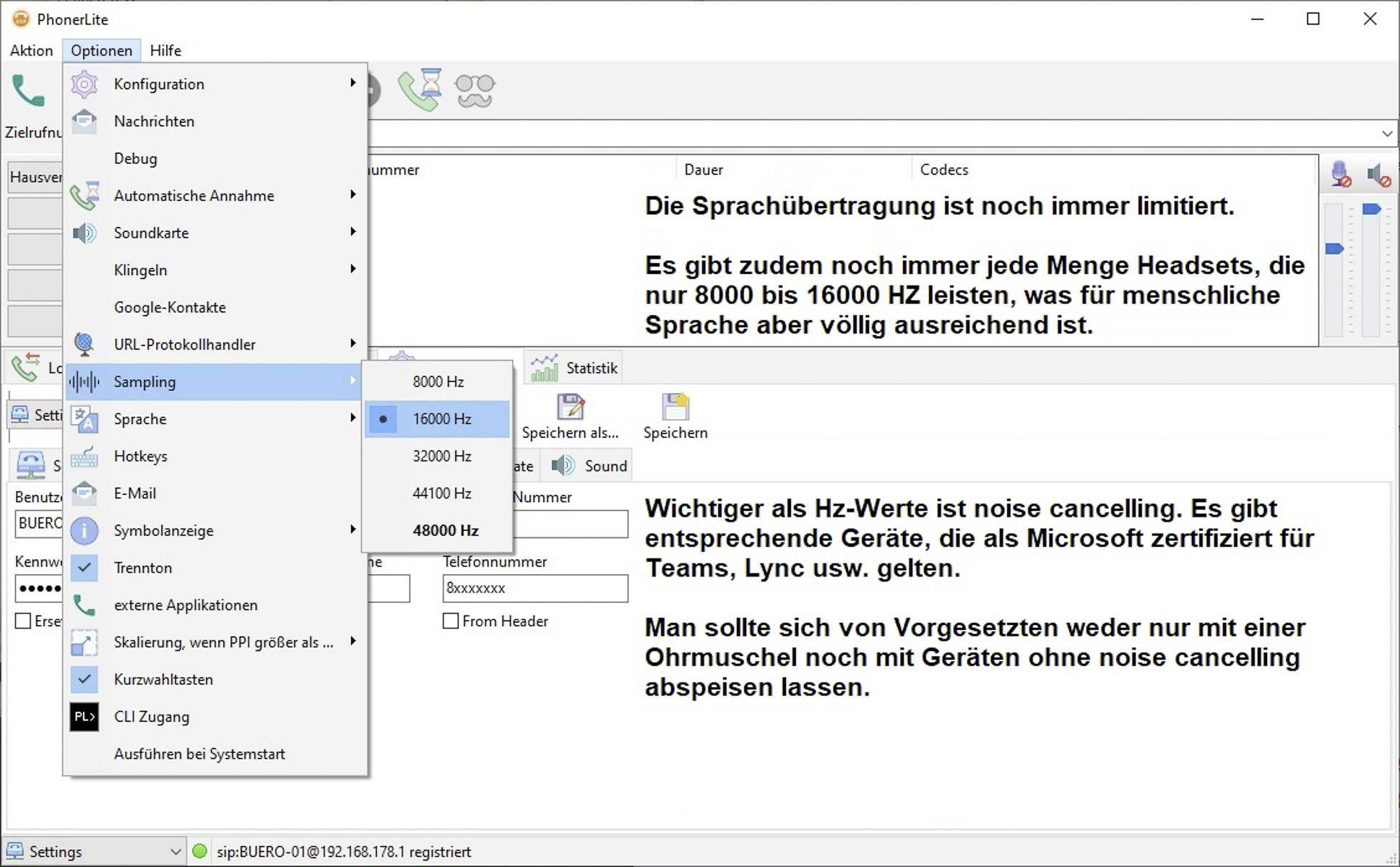Mute the microphone icon
This screenshot has width=1400, height=867.
[1341, 174]
